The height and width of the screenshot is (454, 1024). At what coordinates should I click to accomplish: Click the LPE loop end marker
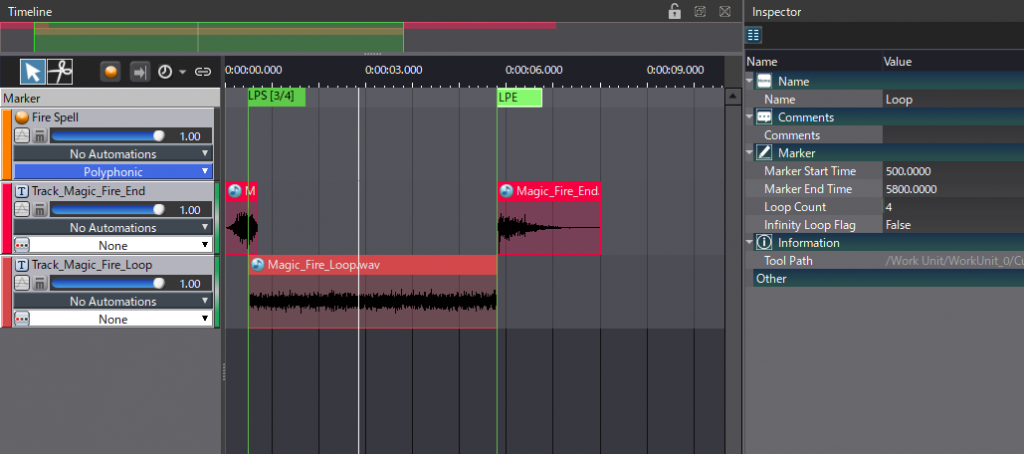519,98
